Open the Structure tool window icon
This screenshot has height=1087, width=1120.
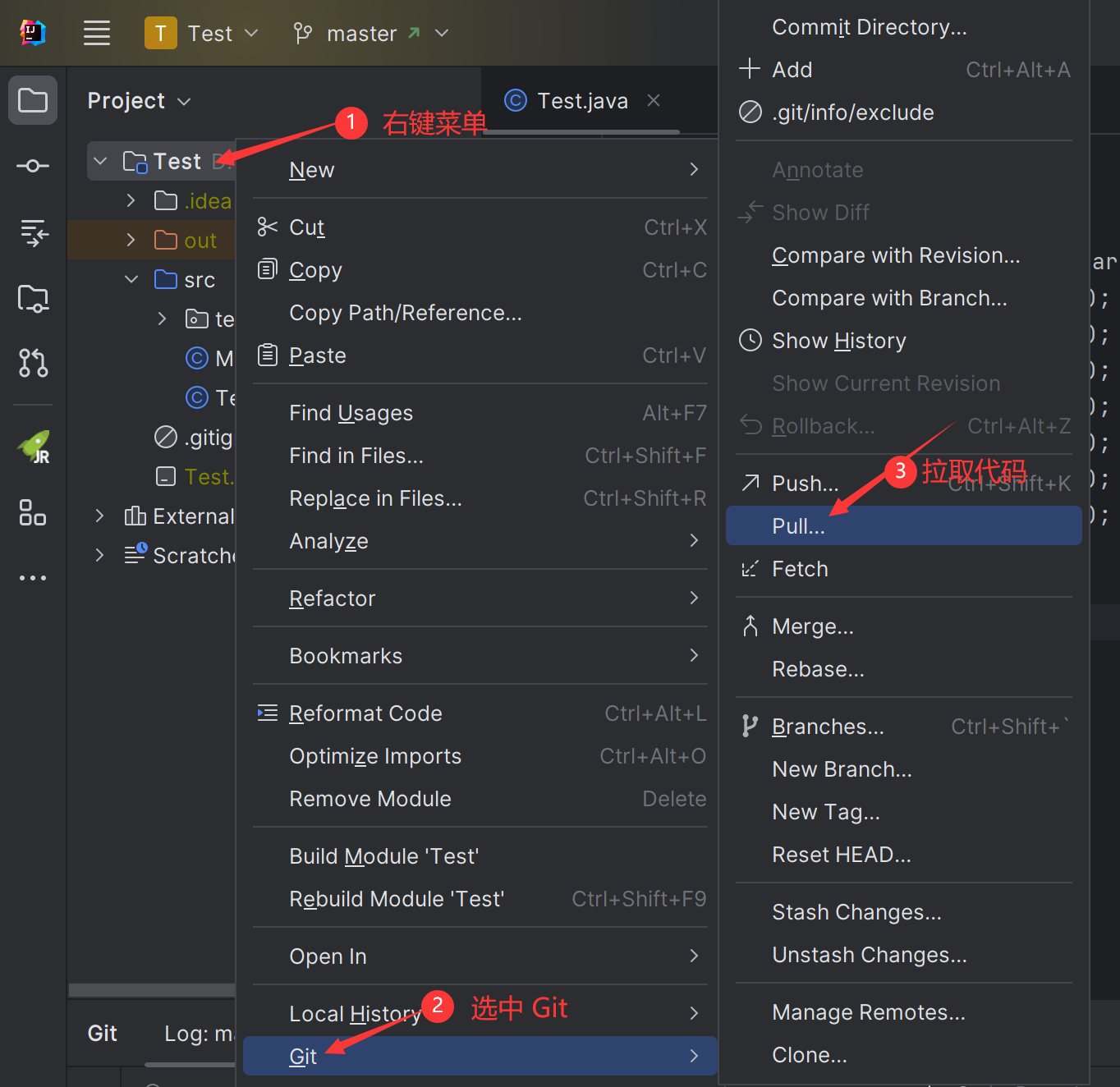34,233
